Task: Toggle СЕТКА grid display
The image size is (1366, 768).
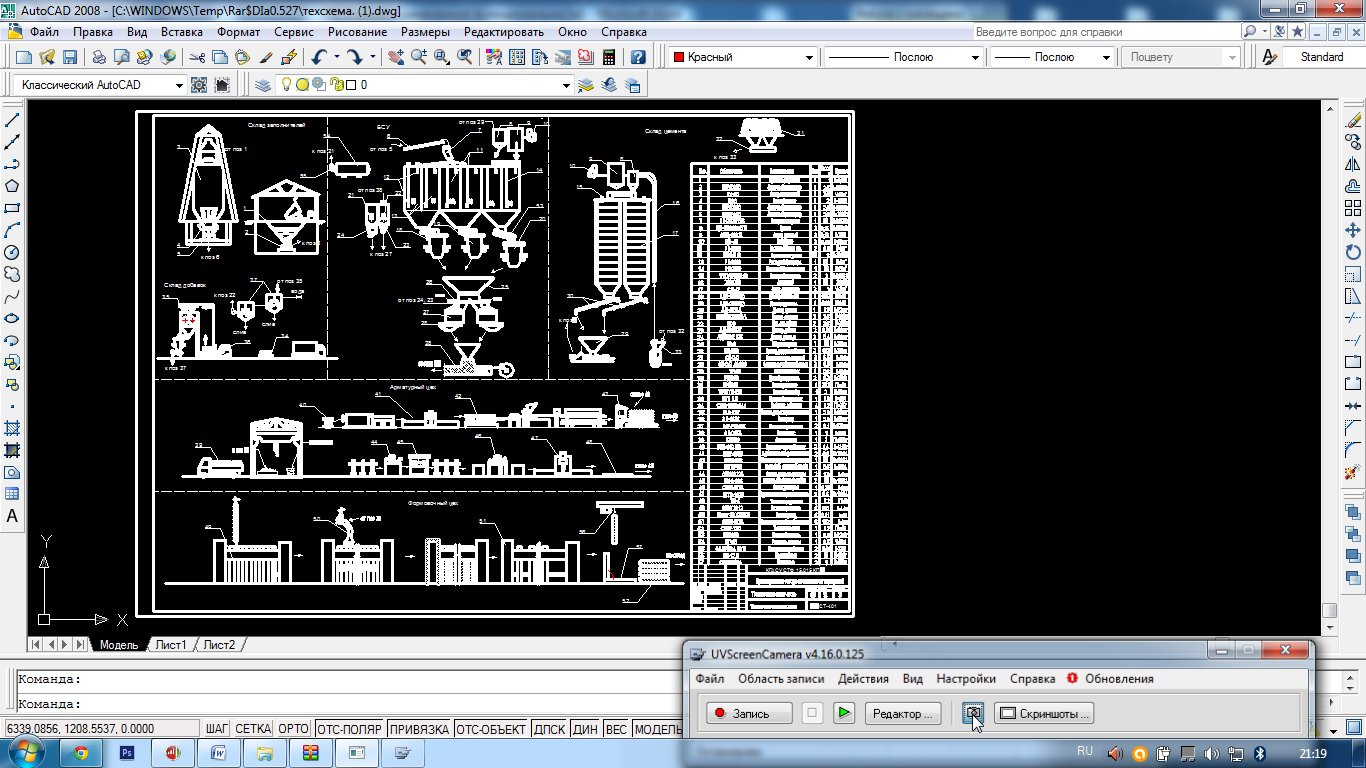Action: pos(253,729)
